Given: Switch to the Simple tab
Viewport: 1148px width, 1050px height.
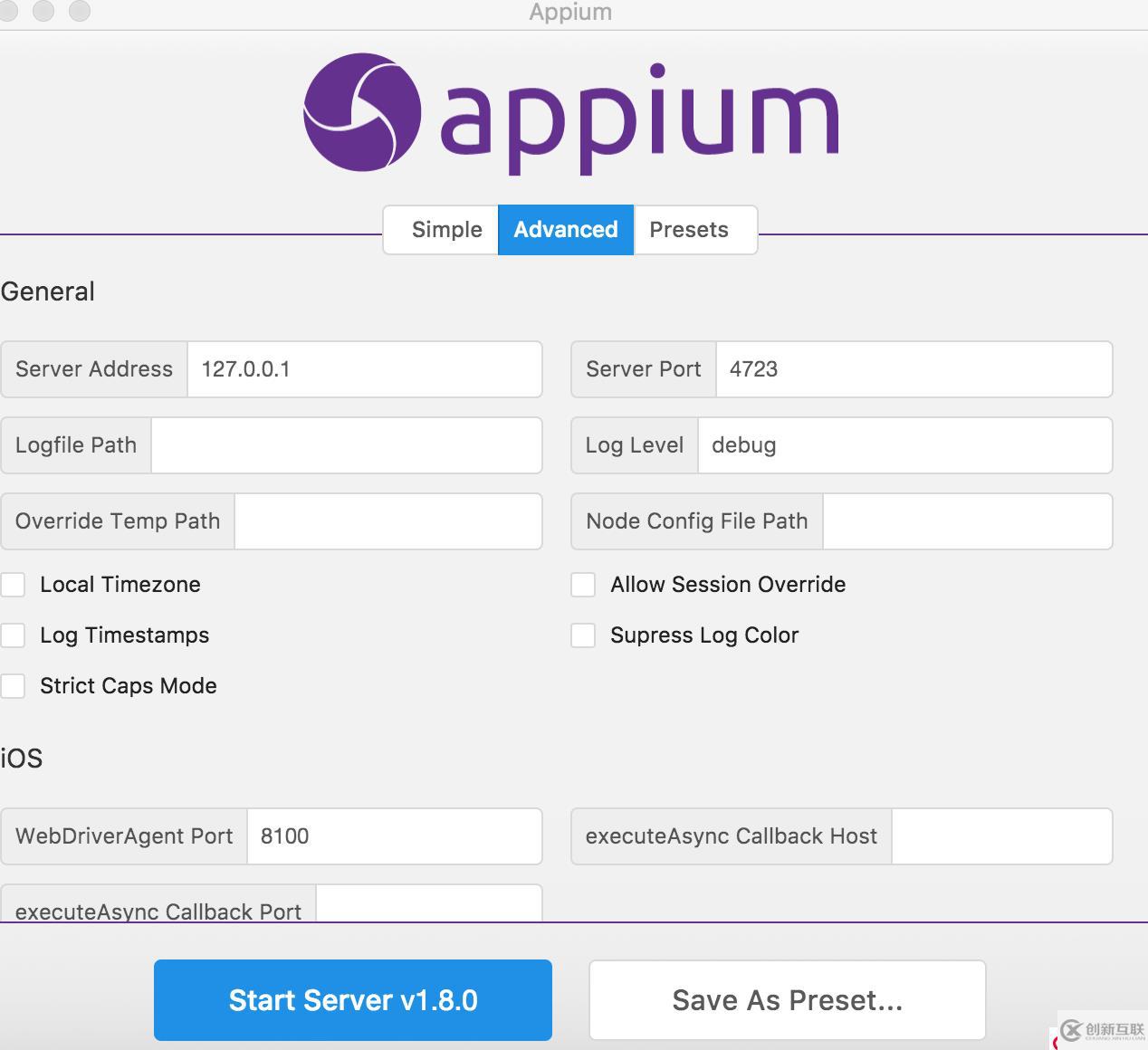Looking at the screenshot, I should (x=441, y=230).
